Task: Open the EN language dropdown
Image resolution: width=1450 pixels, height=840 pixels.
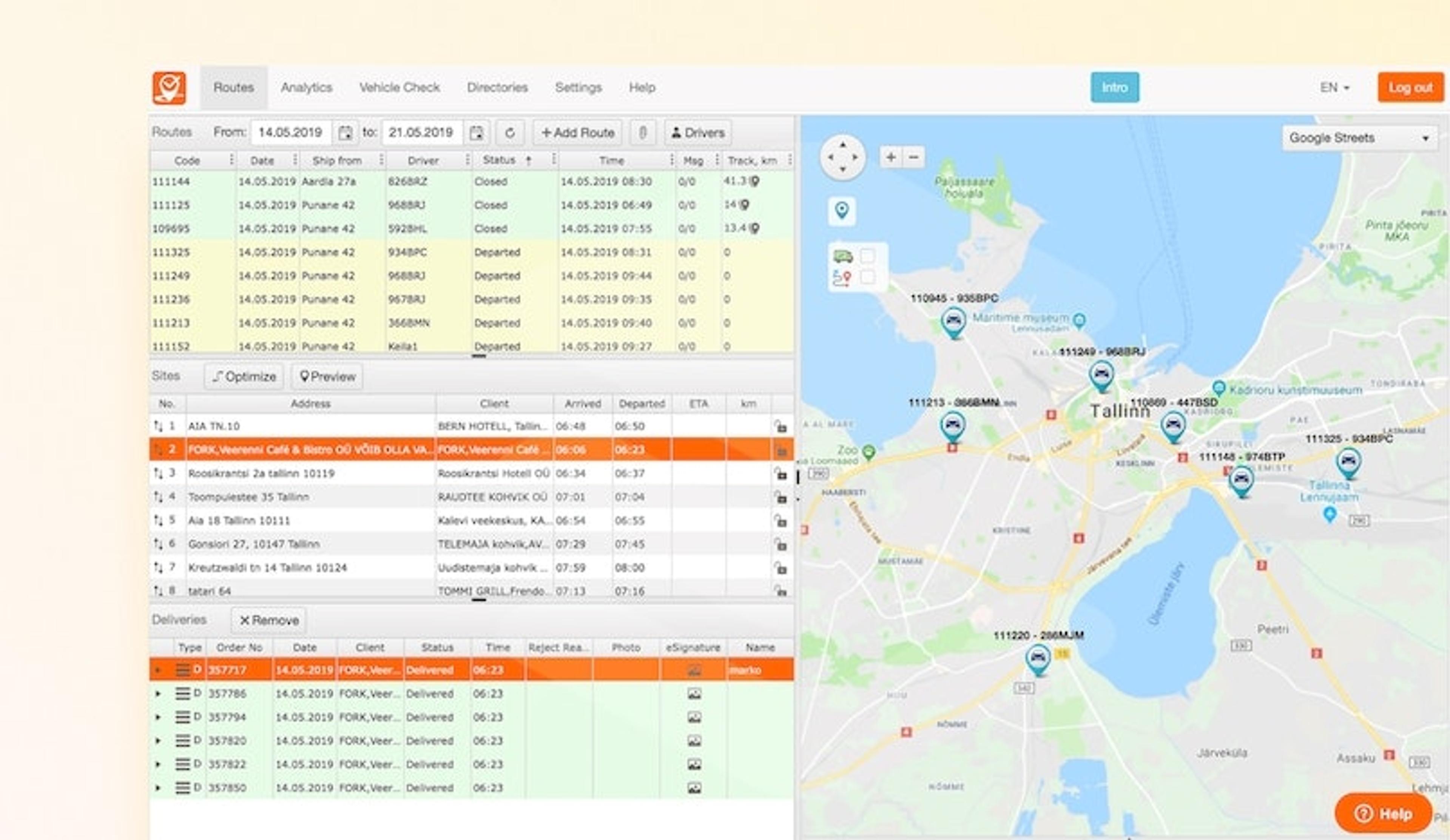Action: point(1334,88)
